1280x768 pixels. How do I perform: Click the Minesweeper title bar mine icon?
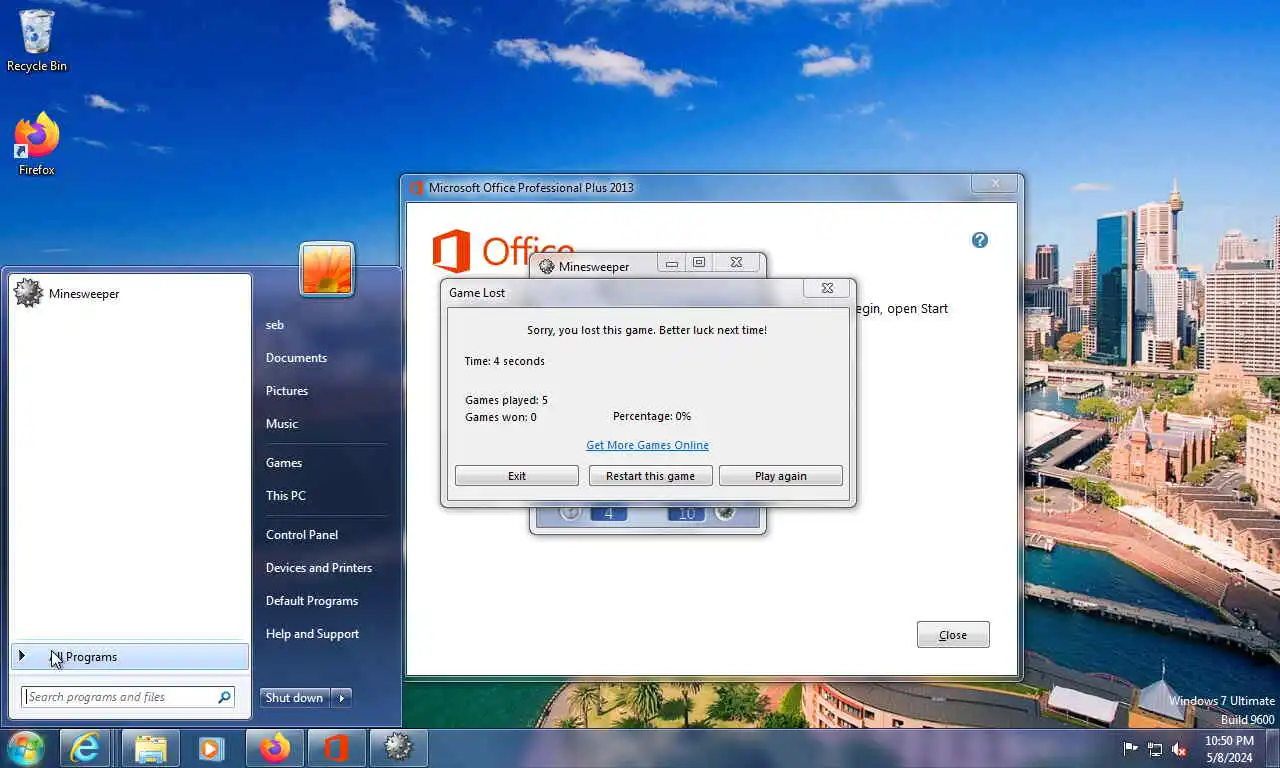pyautogui.click(x=546, y=267)
